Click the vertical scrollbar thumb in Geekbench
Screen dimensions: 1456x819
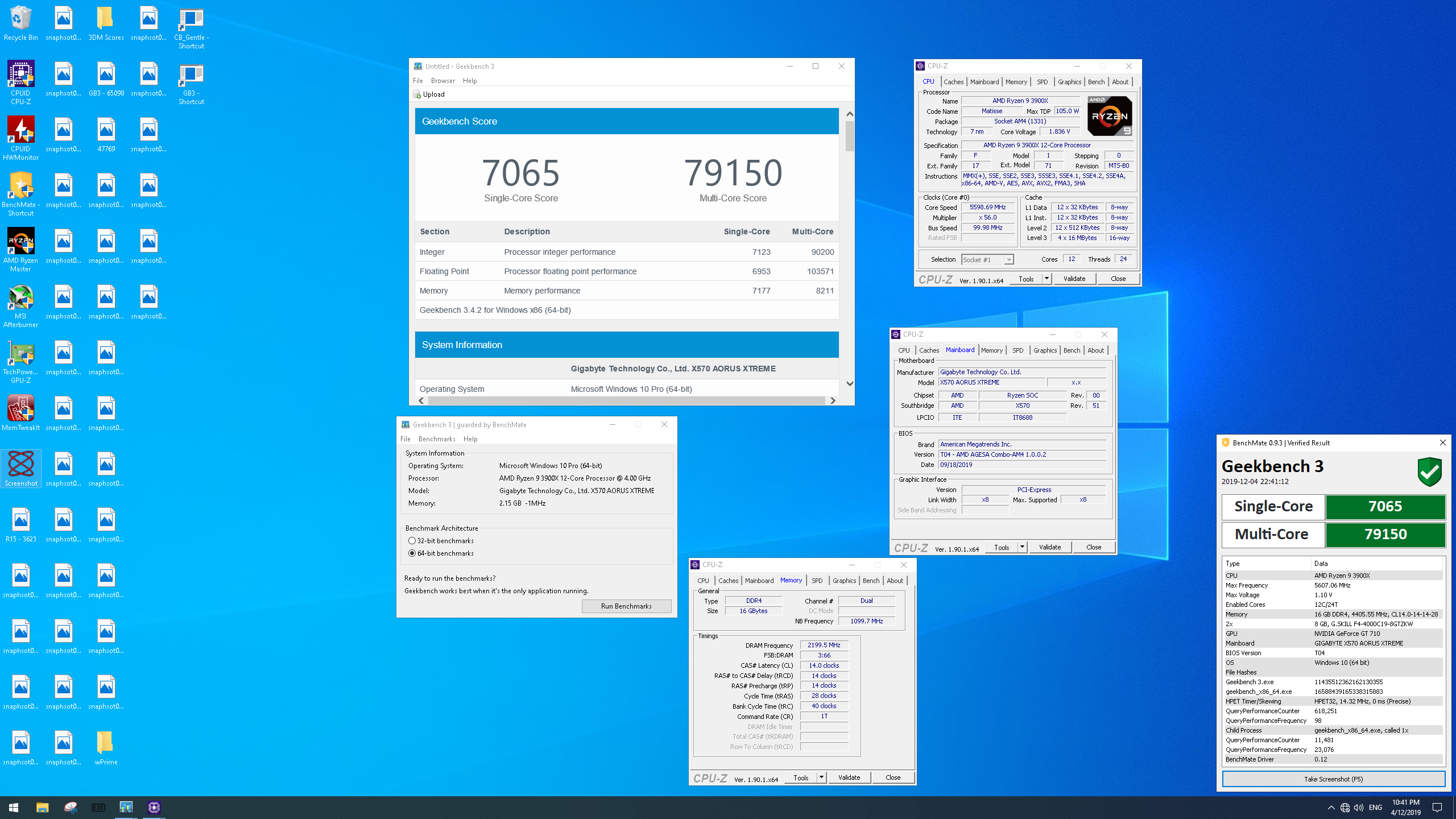(x=850, y=136)
